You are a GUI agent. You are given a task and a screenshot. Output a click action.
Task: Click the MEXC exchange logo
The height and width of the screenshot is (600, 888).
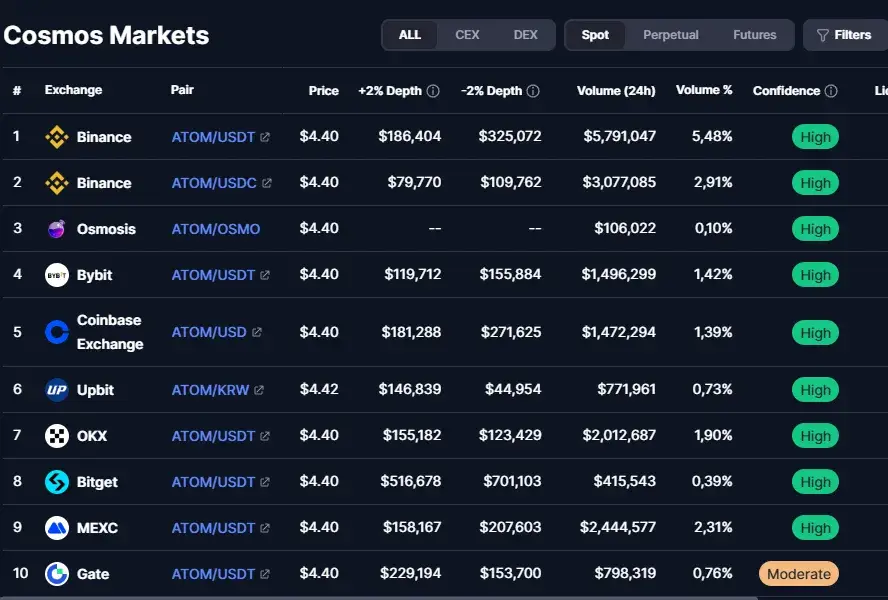[57, 527]
